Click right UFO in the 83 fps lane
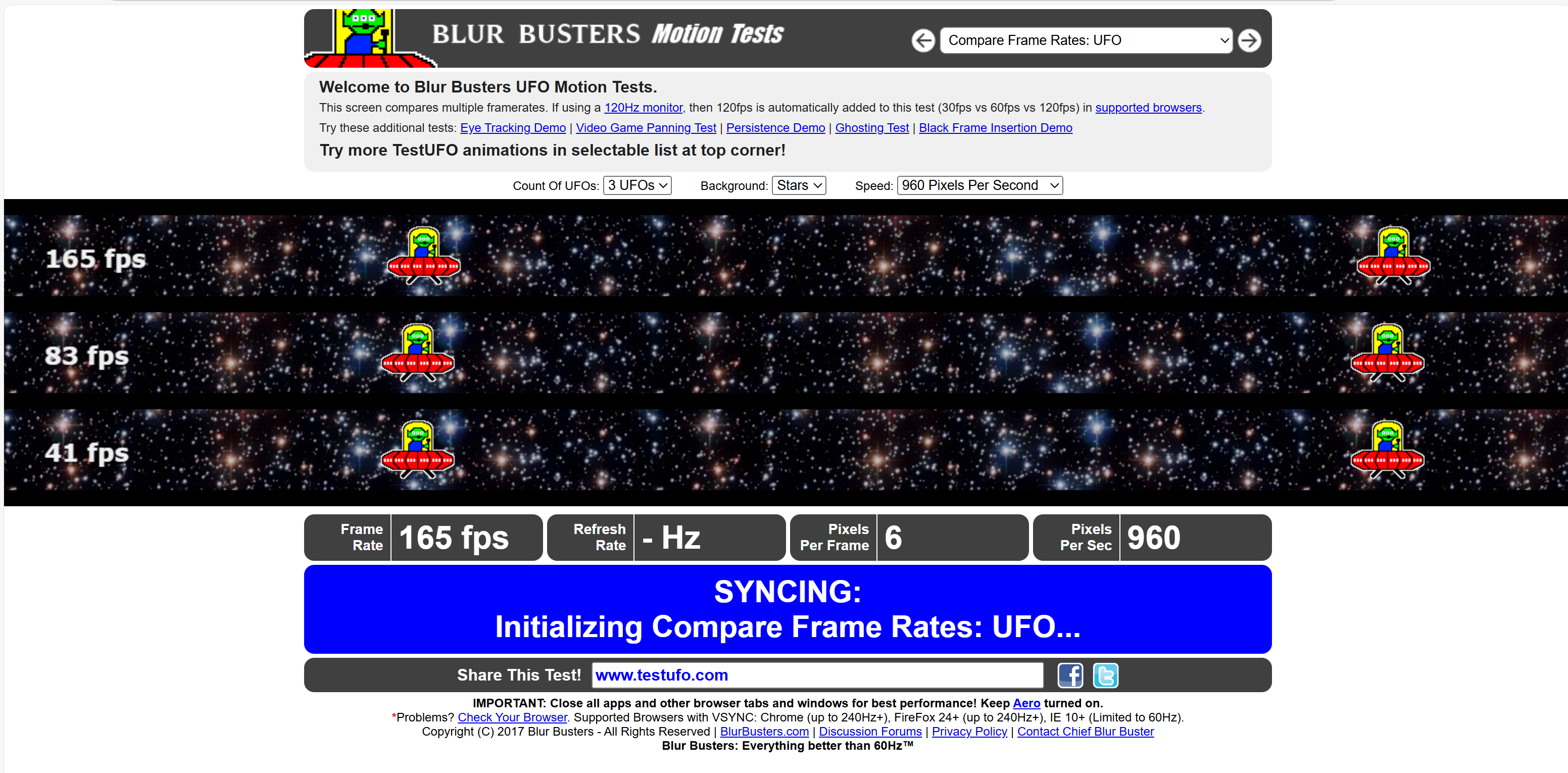This screenshot has width=1568, height=773. [1387, 353]
